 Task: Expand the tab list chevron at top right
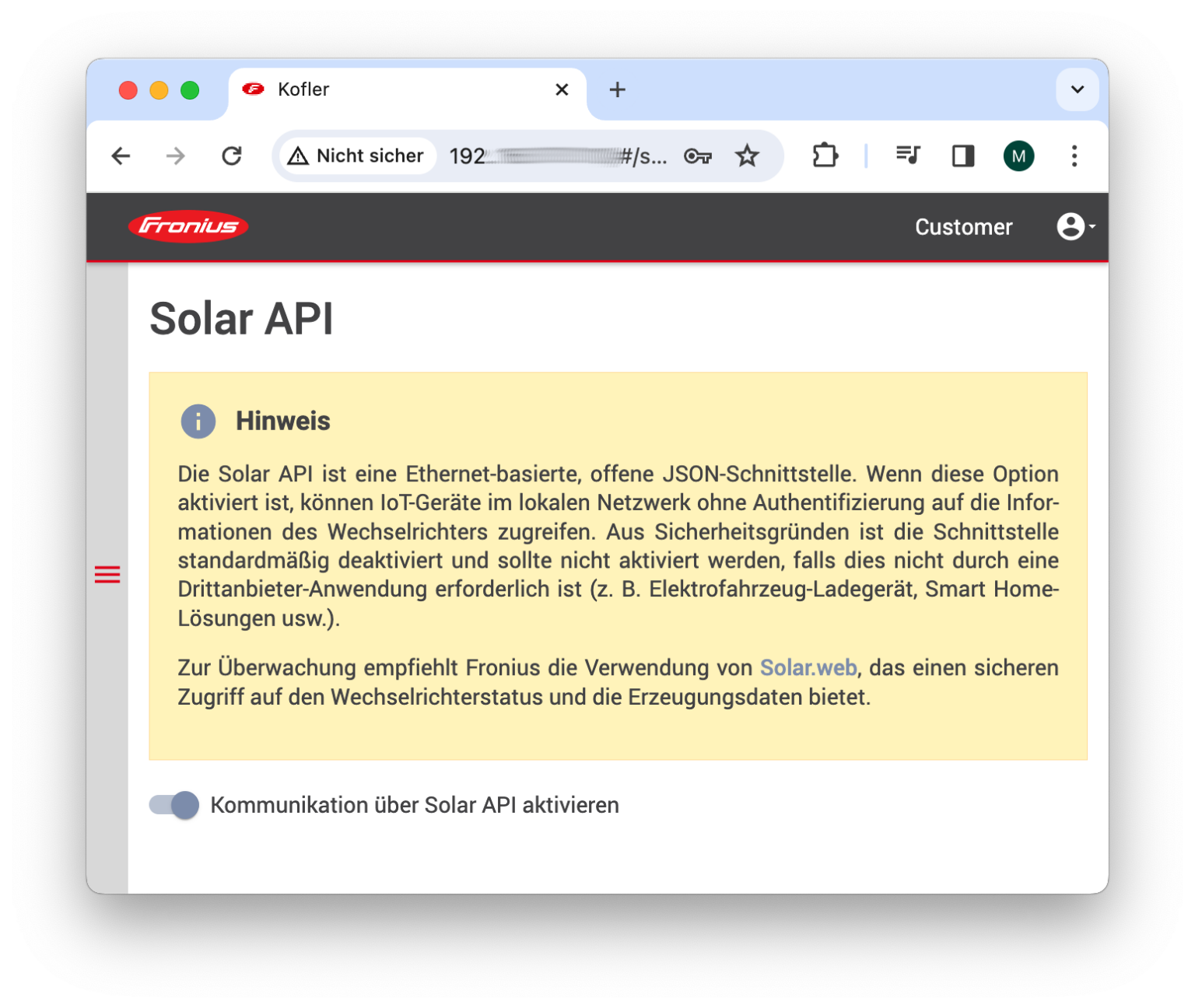click(x=1077, y=89)
